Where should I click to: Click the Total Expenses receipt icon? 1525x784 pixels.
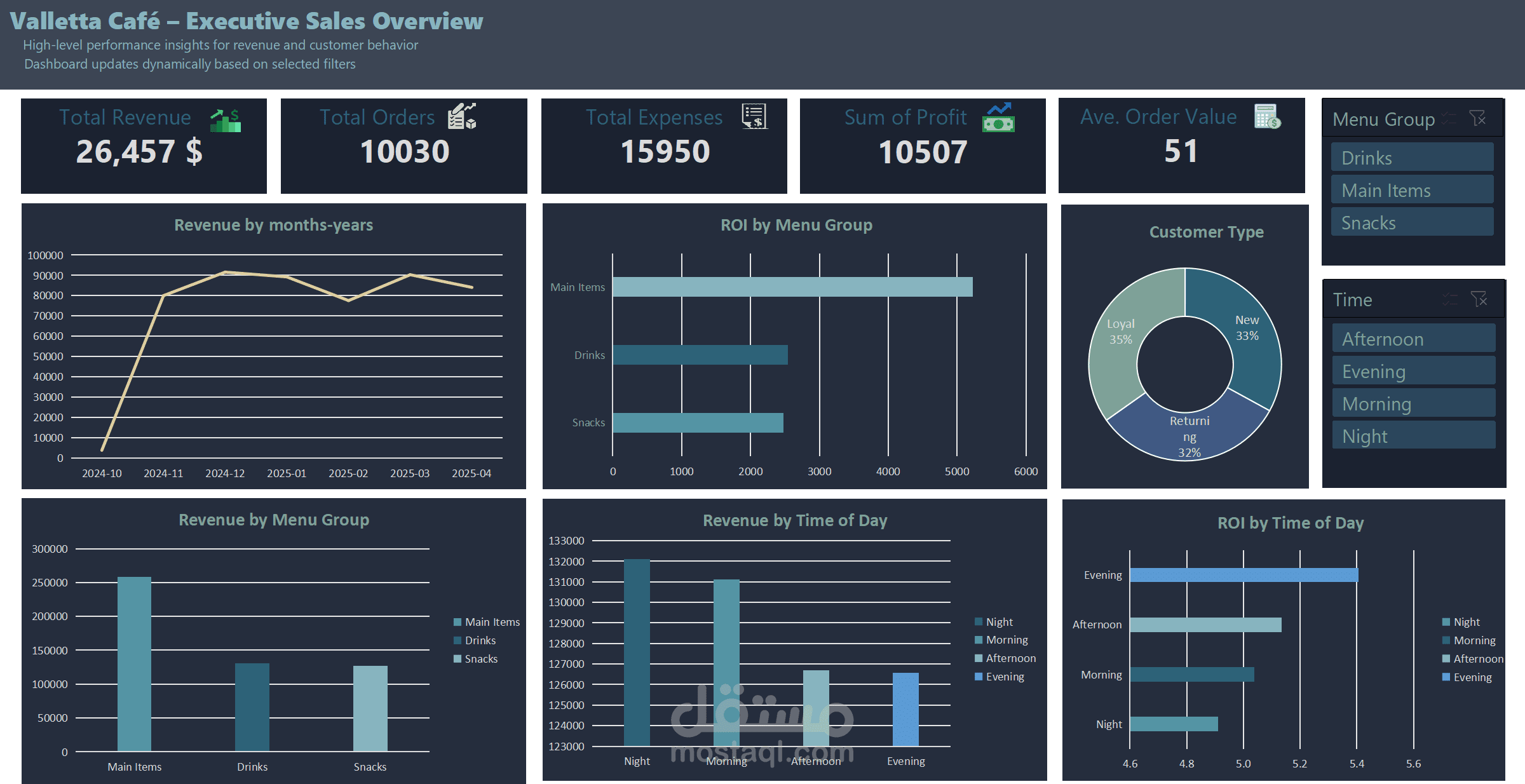tap(754, 116)
